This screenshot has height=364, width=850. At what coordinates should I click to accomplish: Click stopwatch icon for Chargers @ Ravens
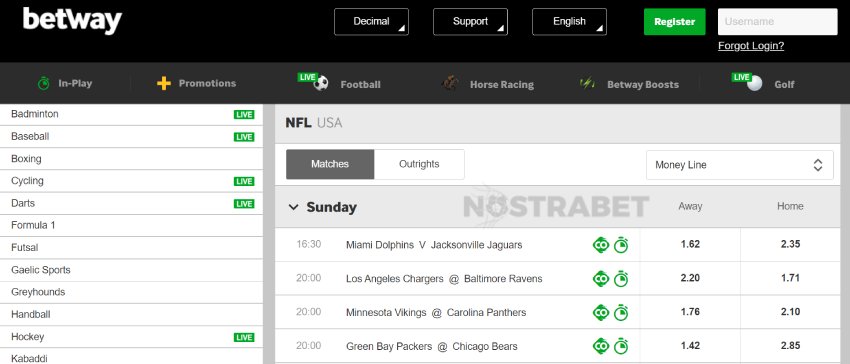click(x=621, y=279)
